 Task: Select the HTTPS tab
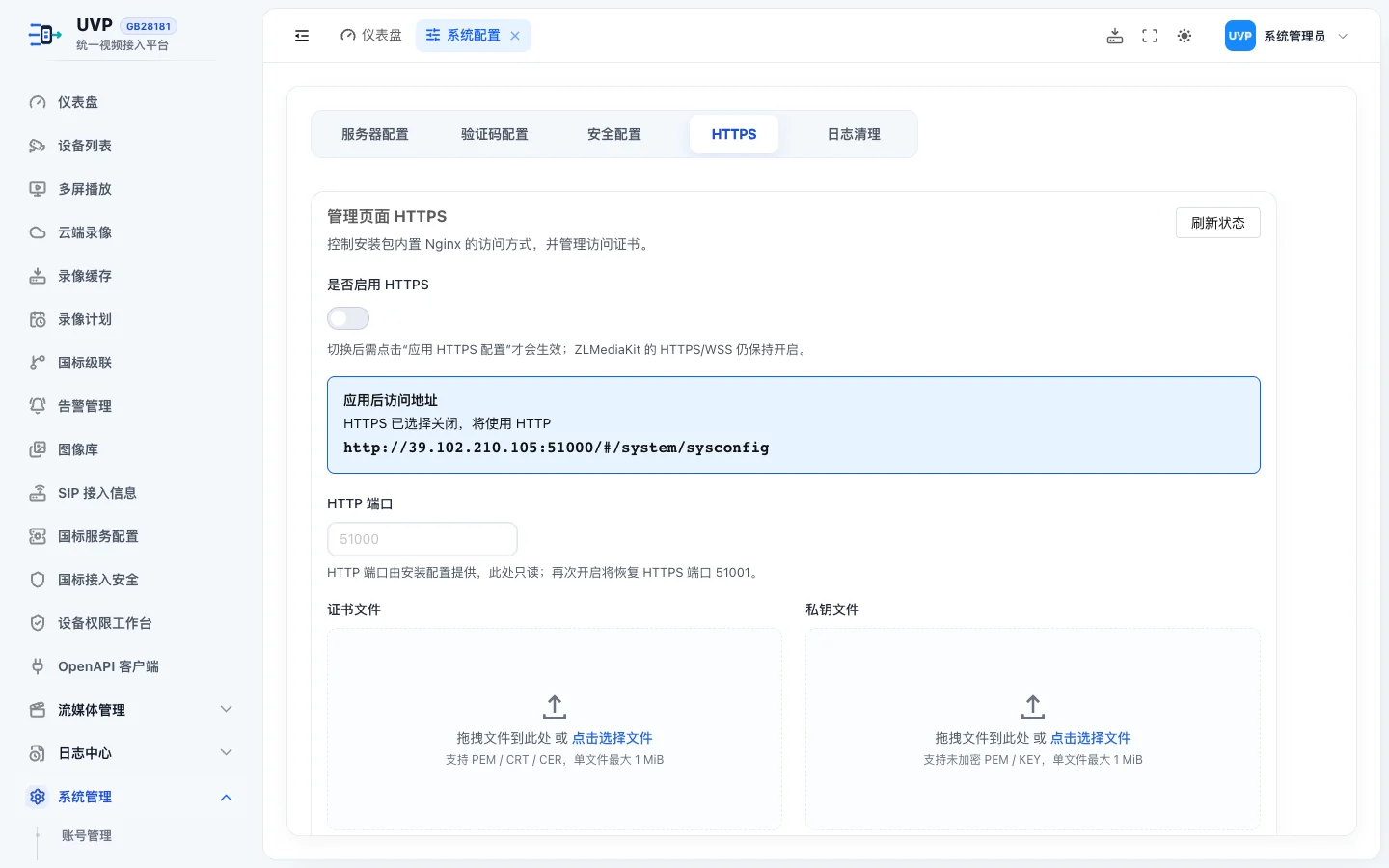tap(734, 134)
